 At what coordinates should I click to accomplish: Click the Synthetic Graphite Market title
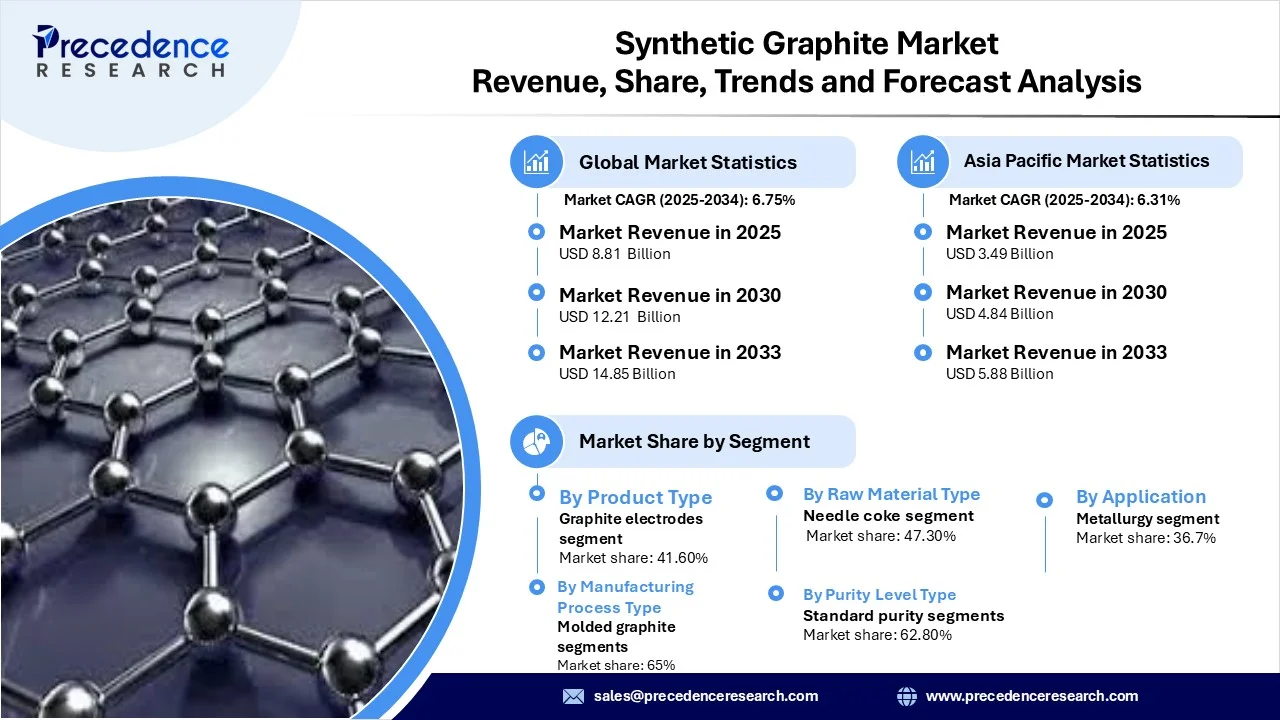(807, 43)
